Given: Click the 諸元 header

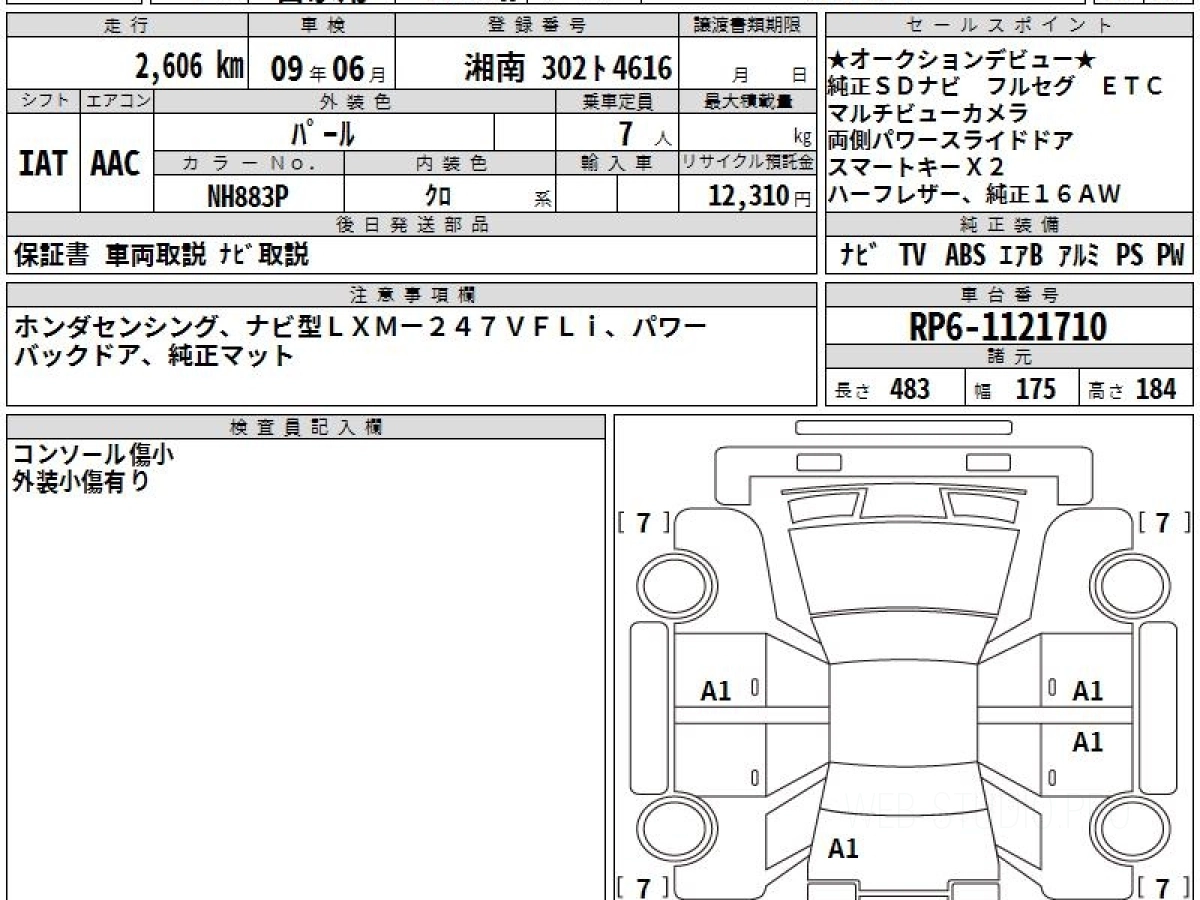Looking at the screenshot, I should tap(1009, 357).
